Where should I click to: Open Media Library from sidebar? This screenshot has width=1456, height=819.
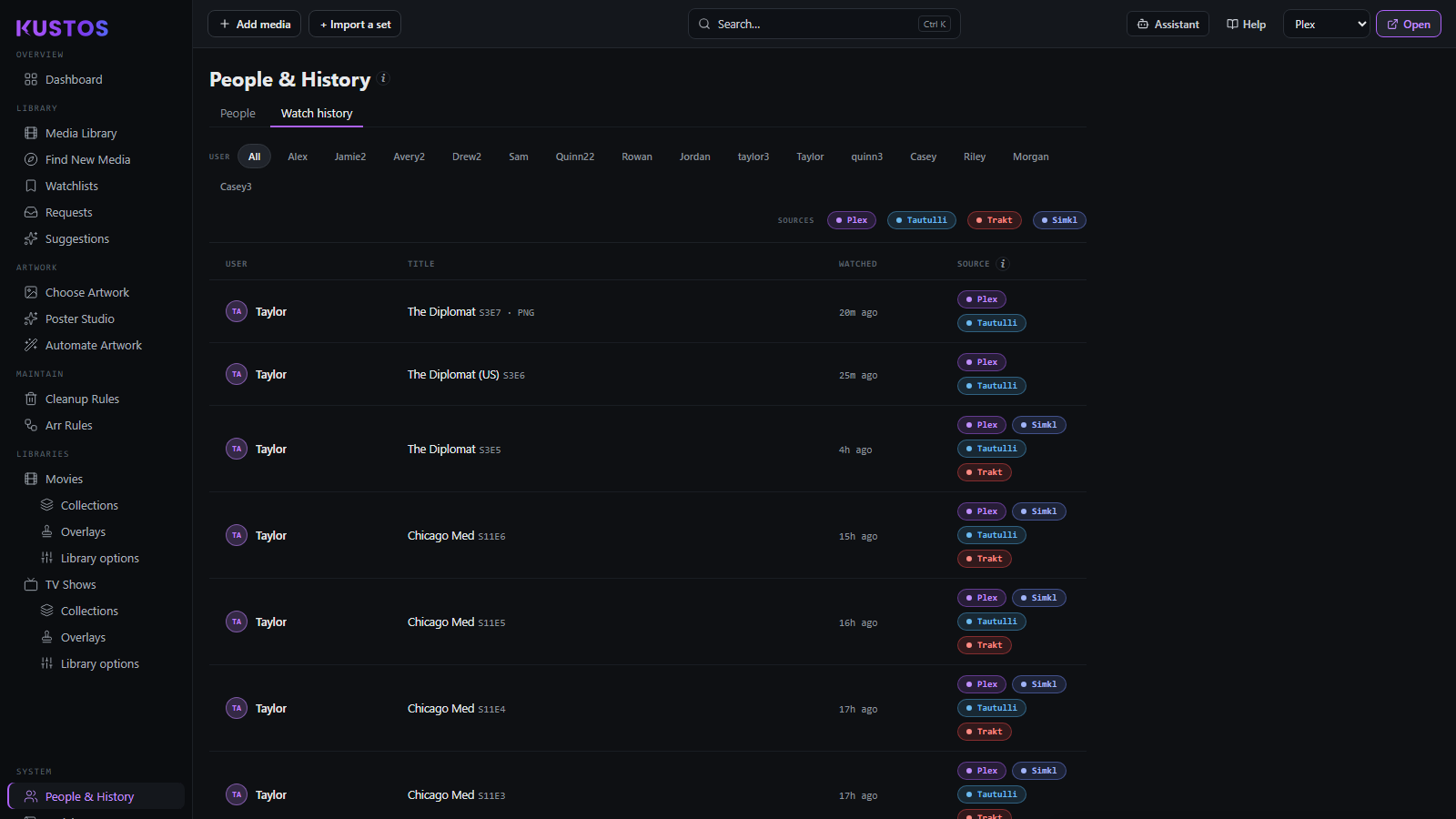[x=81, y=133]
